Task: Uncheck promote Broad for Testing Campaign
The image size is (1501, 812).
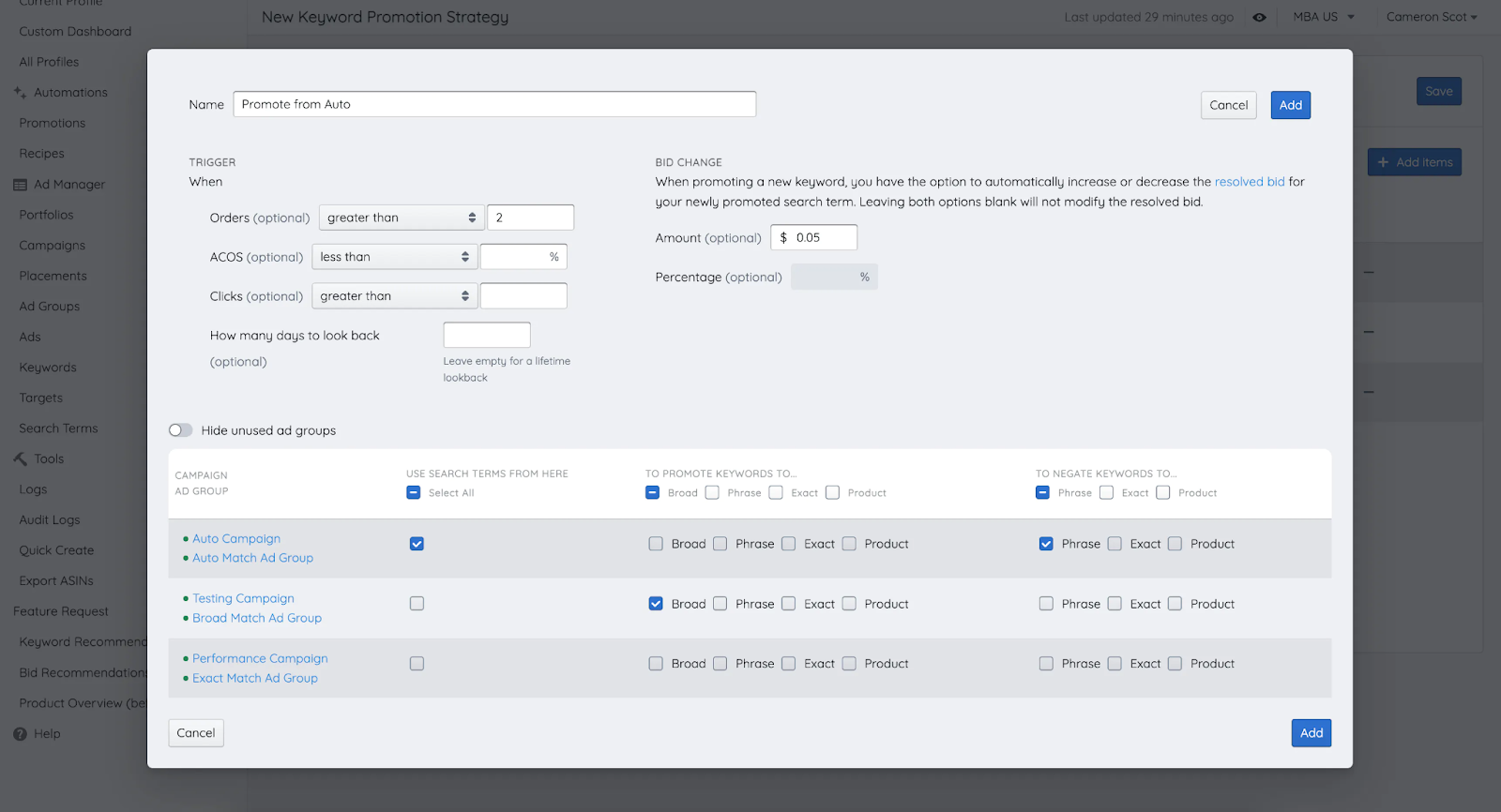Action: point(656,604)
